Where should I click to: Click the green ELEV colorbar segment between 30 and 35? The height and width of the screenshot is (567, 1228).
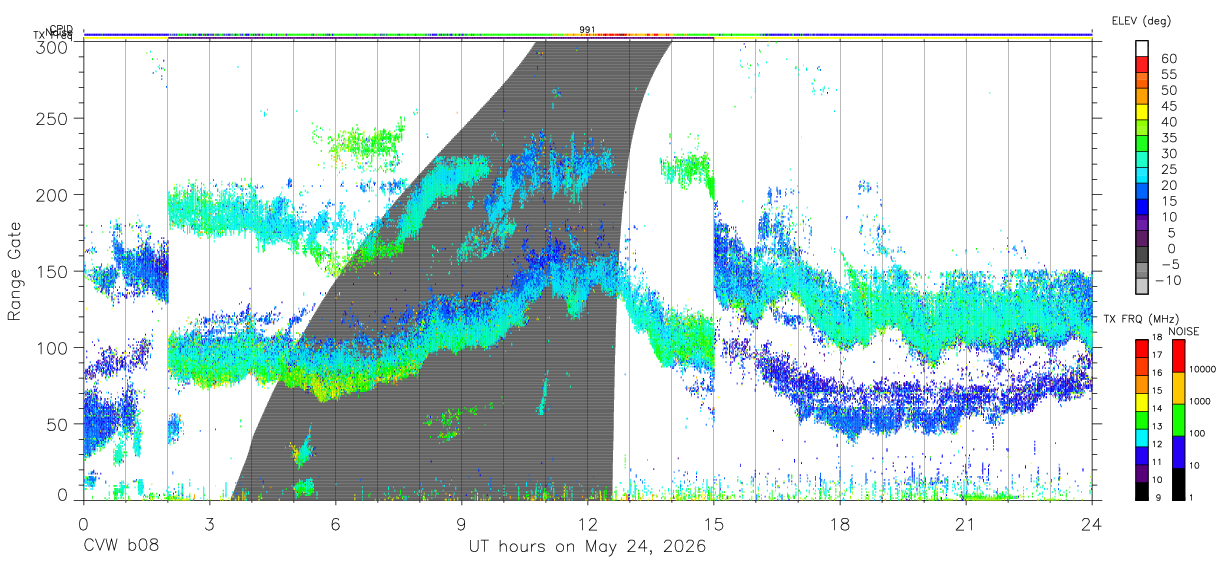coord(1143,144)
